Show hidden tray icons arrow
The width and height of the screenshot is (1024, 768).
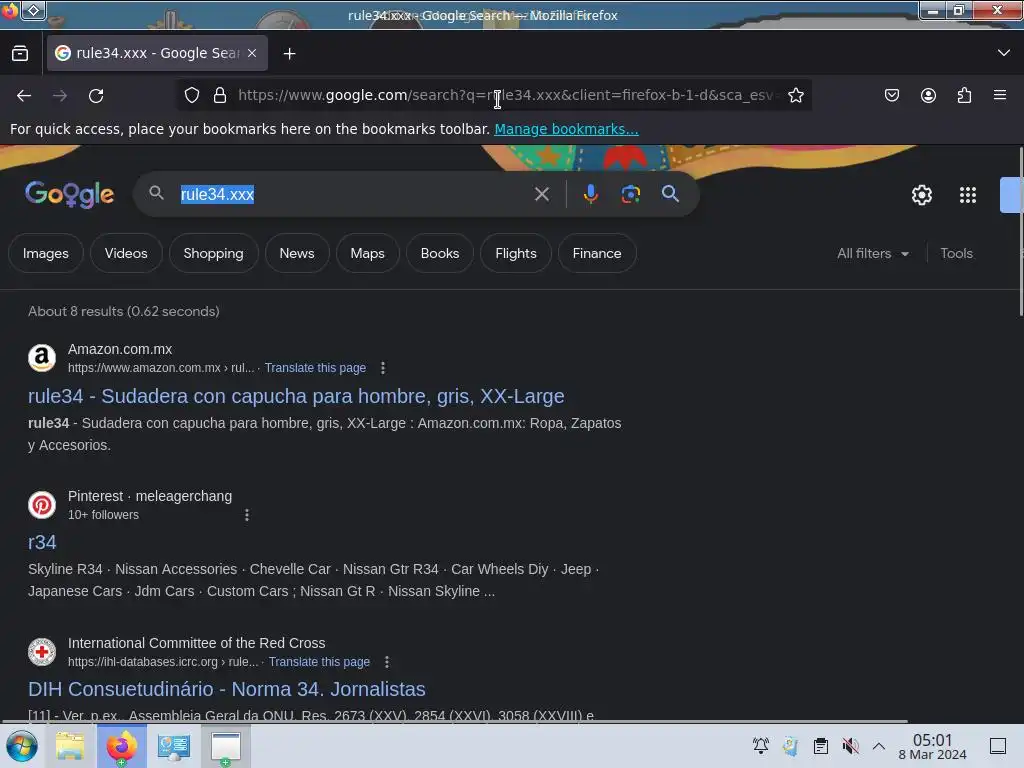pos(879,746)
